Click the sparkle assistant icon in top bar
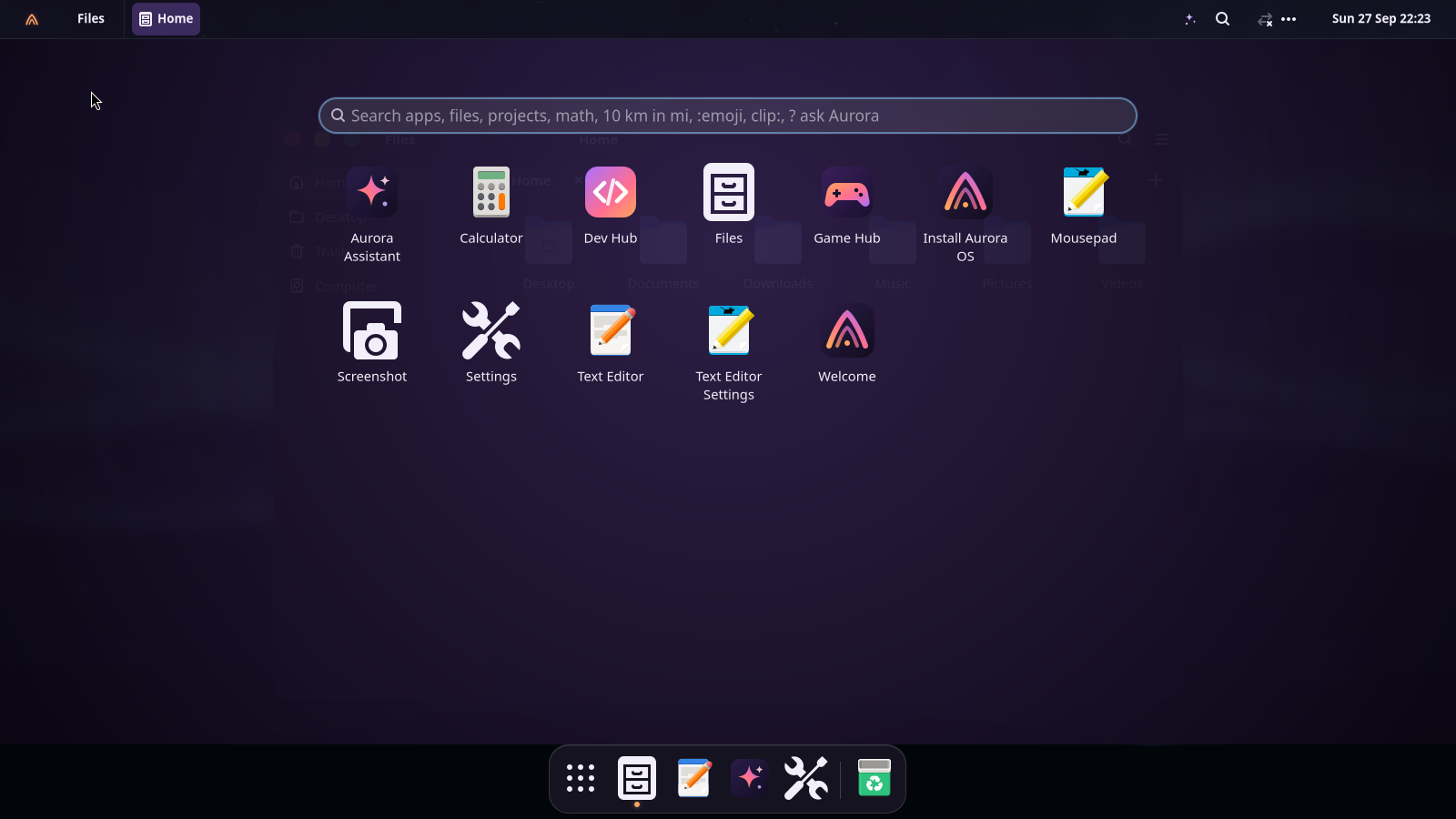 pos(1189,19)
